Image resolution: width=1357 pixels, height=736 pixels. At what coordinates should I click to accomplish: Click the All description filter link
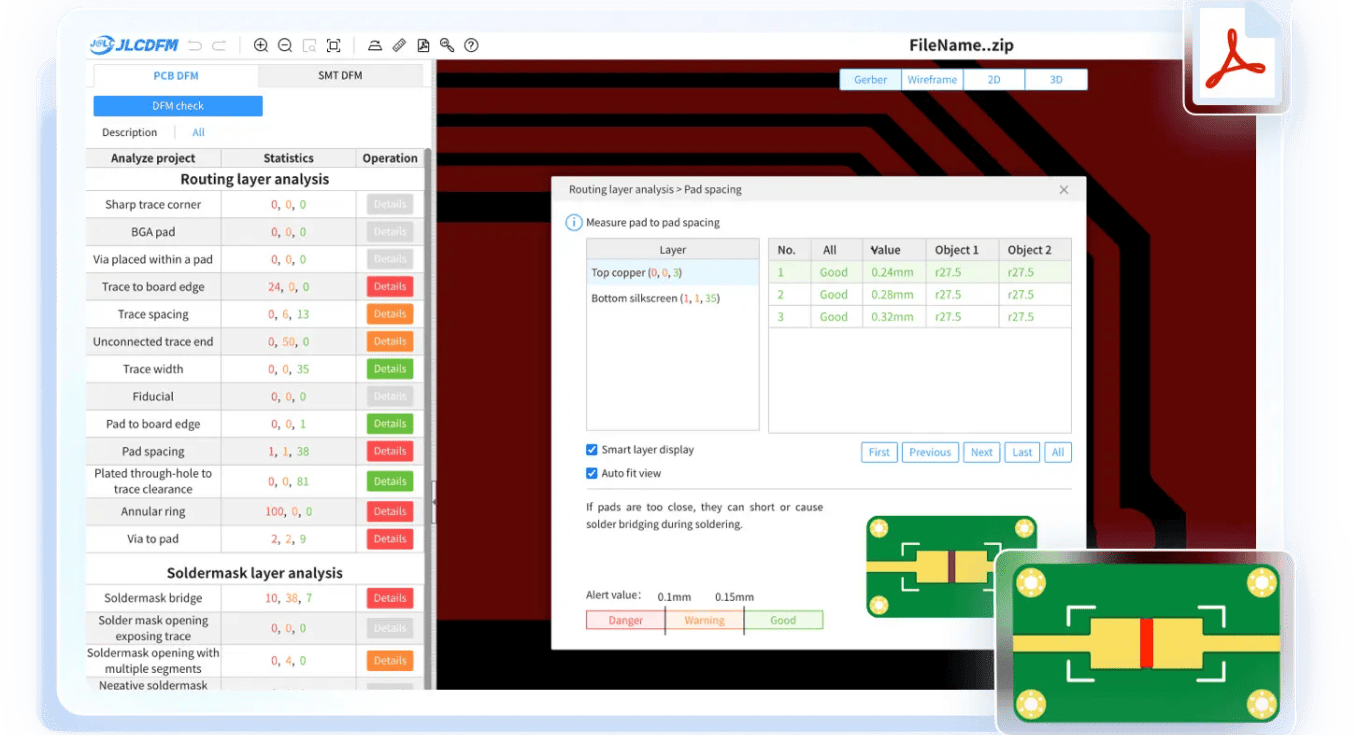[198, 132]
